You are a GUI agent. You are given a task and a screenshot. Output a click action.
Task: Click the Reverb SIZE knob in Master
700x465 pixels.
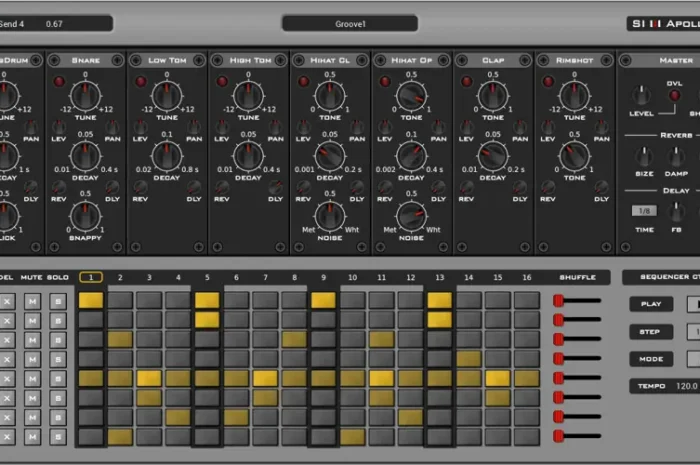(645, 156)
